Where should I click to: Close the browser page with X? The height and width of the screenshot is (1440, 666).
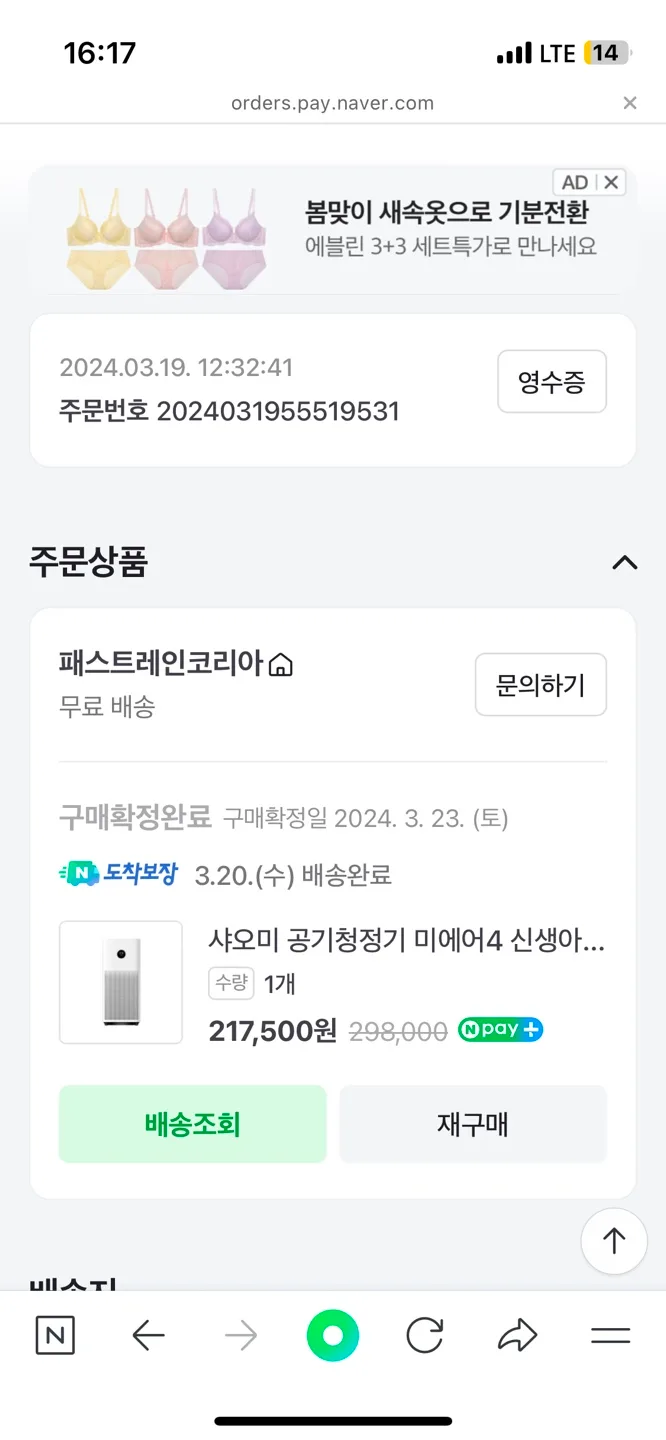click(x=630, y=103)
